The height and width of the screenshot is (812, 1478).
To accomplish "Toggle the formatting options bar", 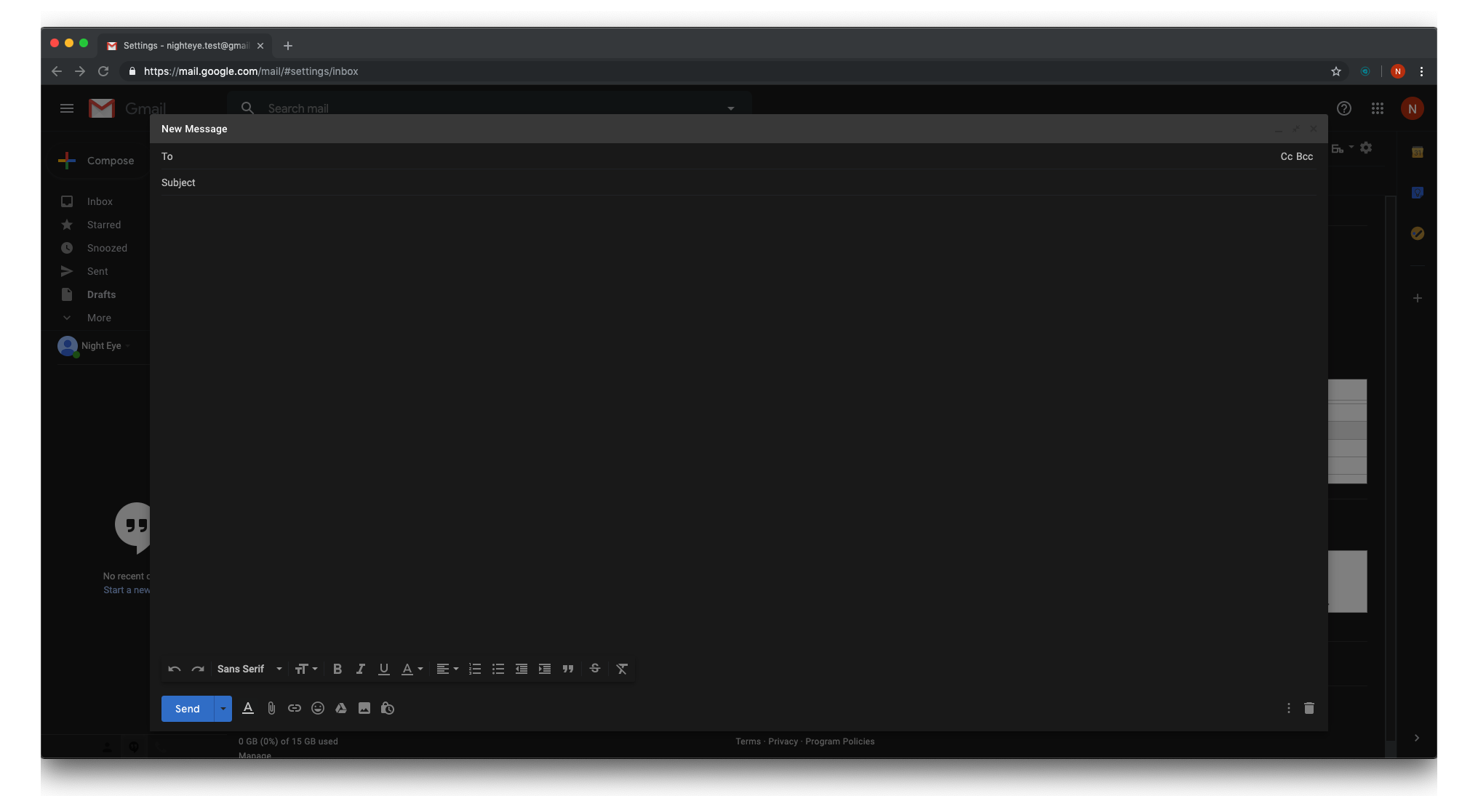I will [248, 708].
